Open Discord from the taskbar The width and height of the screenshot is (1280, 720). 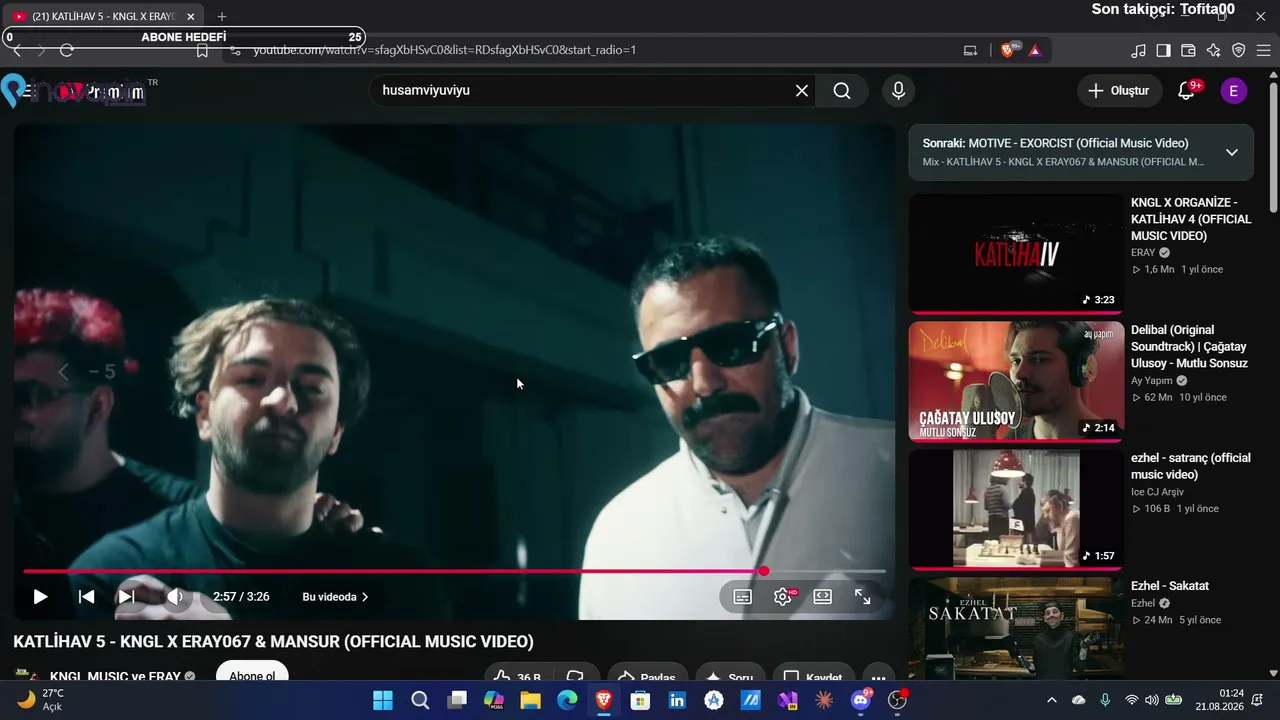(861, 700)
